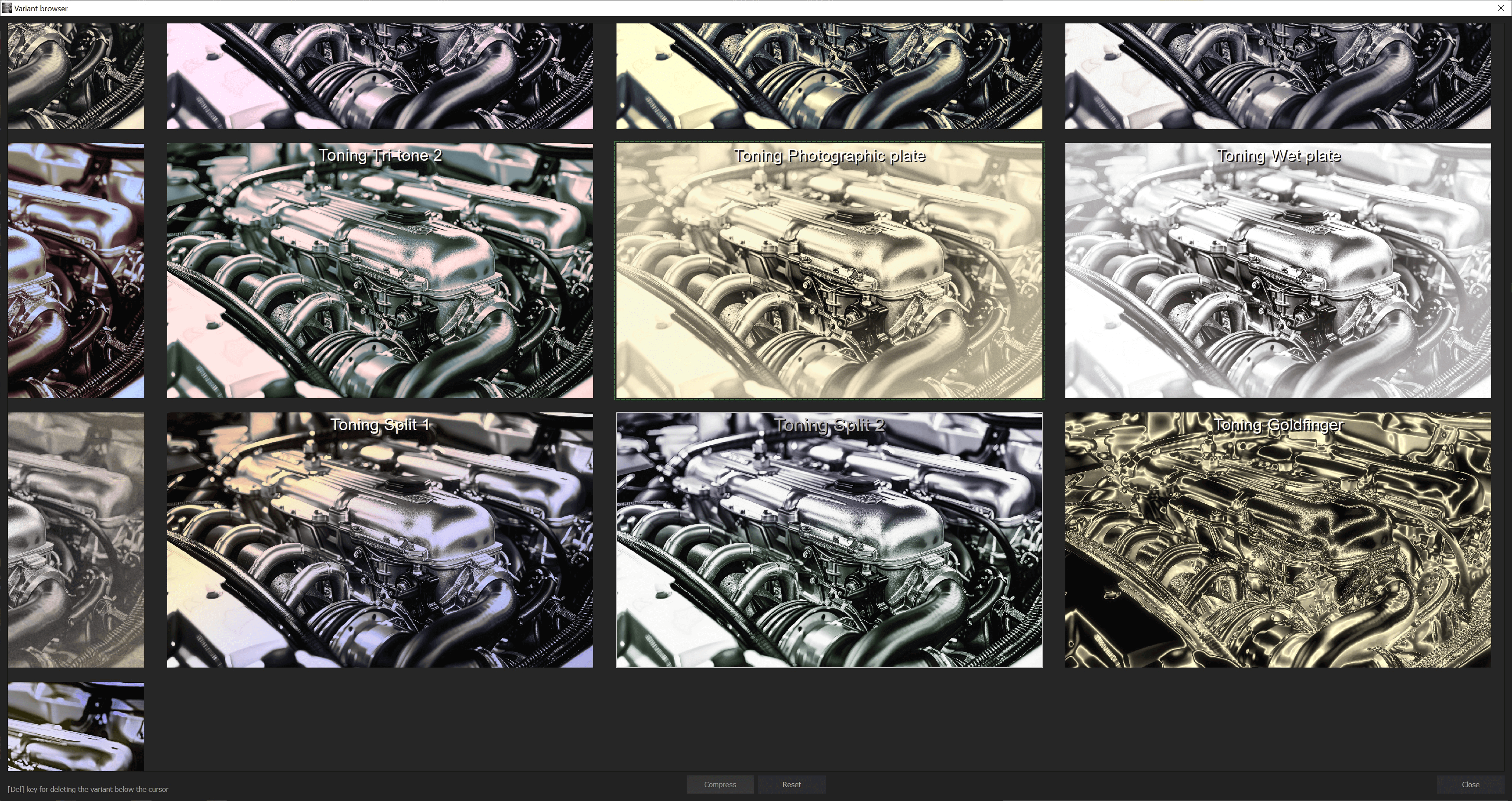
Task: Select the Toning Split 2 variant
Action: coord(829,540)
